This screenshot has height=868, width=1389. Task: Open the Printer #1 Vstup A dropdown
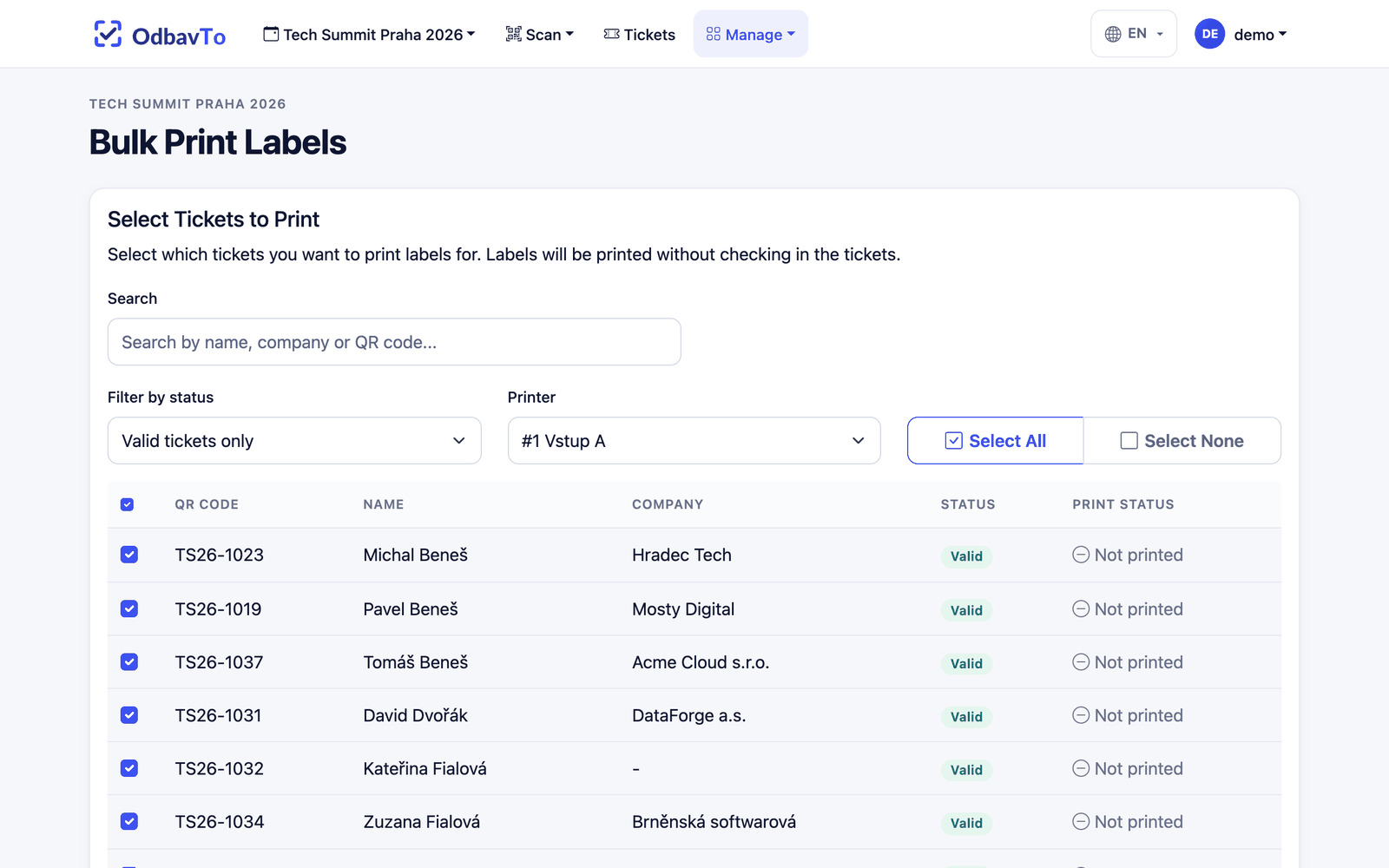(694, 441)
